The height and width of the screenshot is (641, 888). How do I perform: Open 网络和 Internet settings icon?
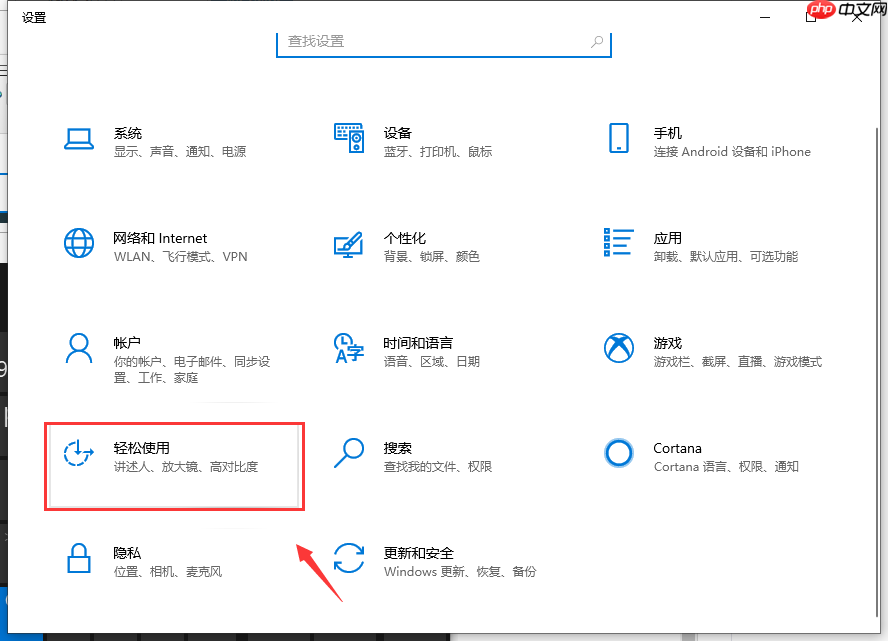point(79,241)
